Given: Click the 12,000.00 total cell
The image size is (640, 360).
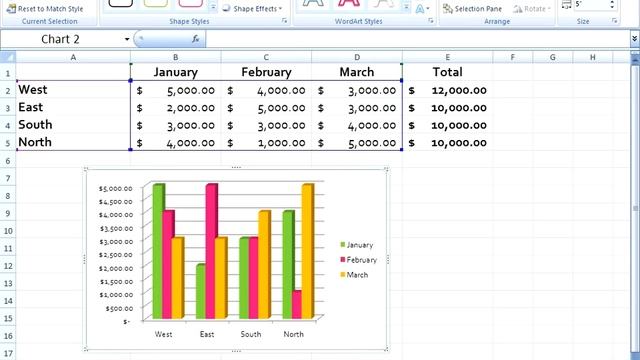Looking at the screenshot, I should [x=447, y=90].
